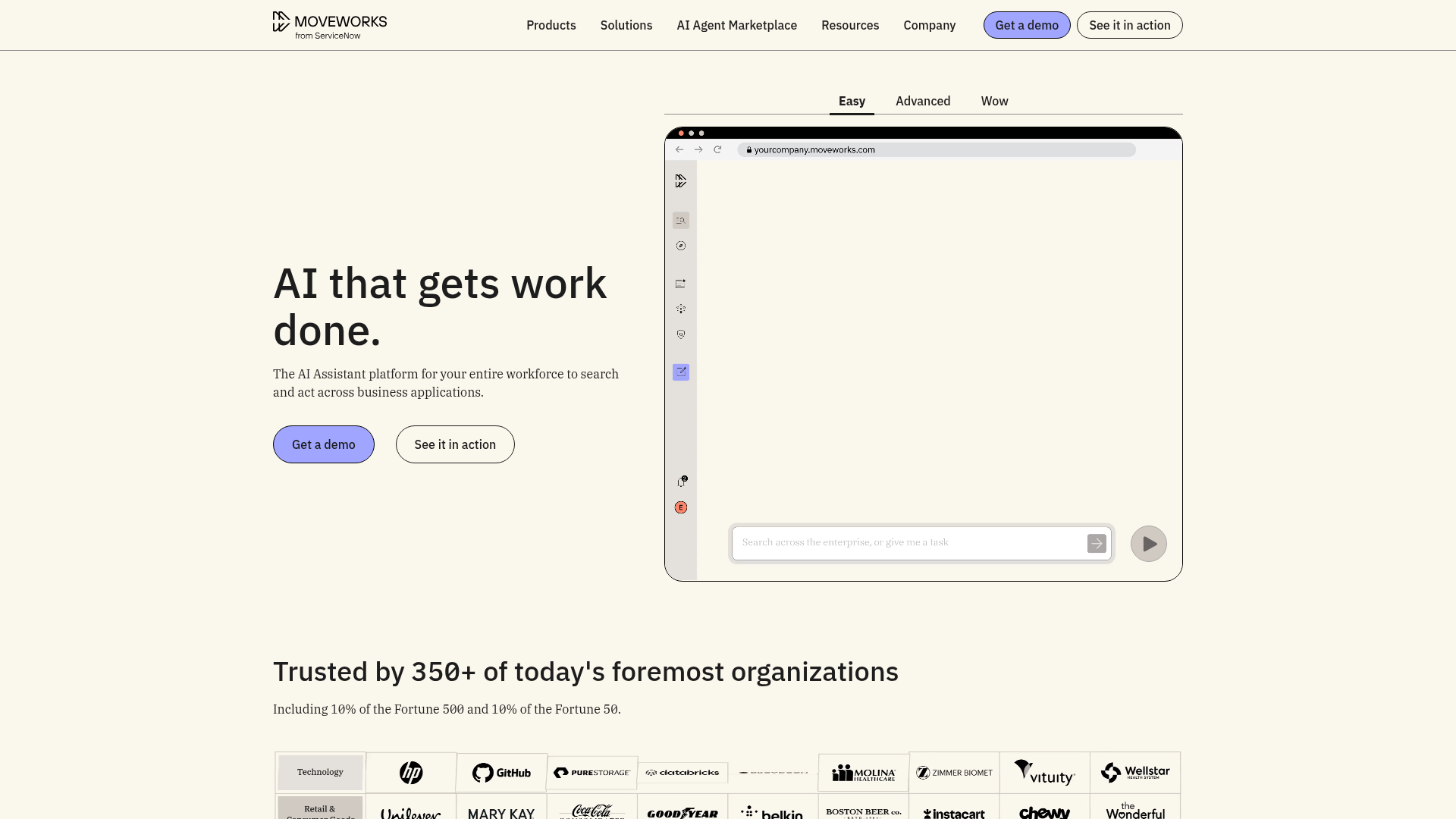Viewport: 1456px width, 819px height.
Task: Play the demo with round play button
Action: click(1148, 544)
